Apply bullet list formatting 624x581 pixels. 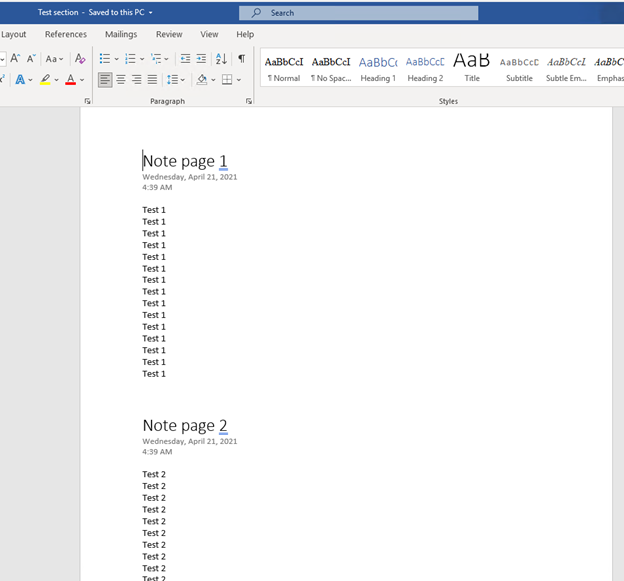105,59
